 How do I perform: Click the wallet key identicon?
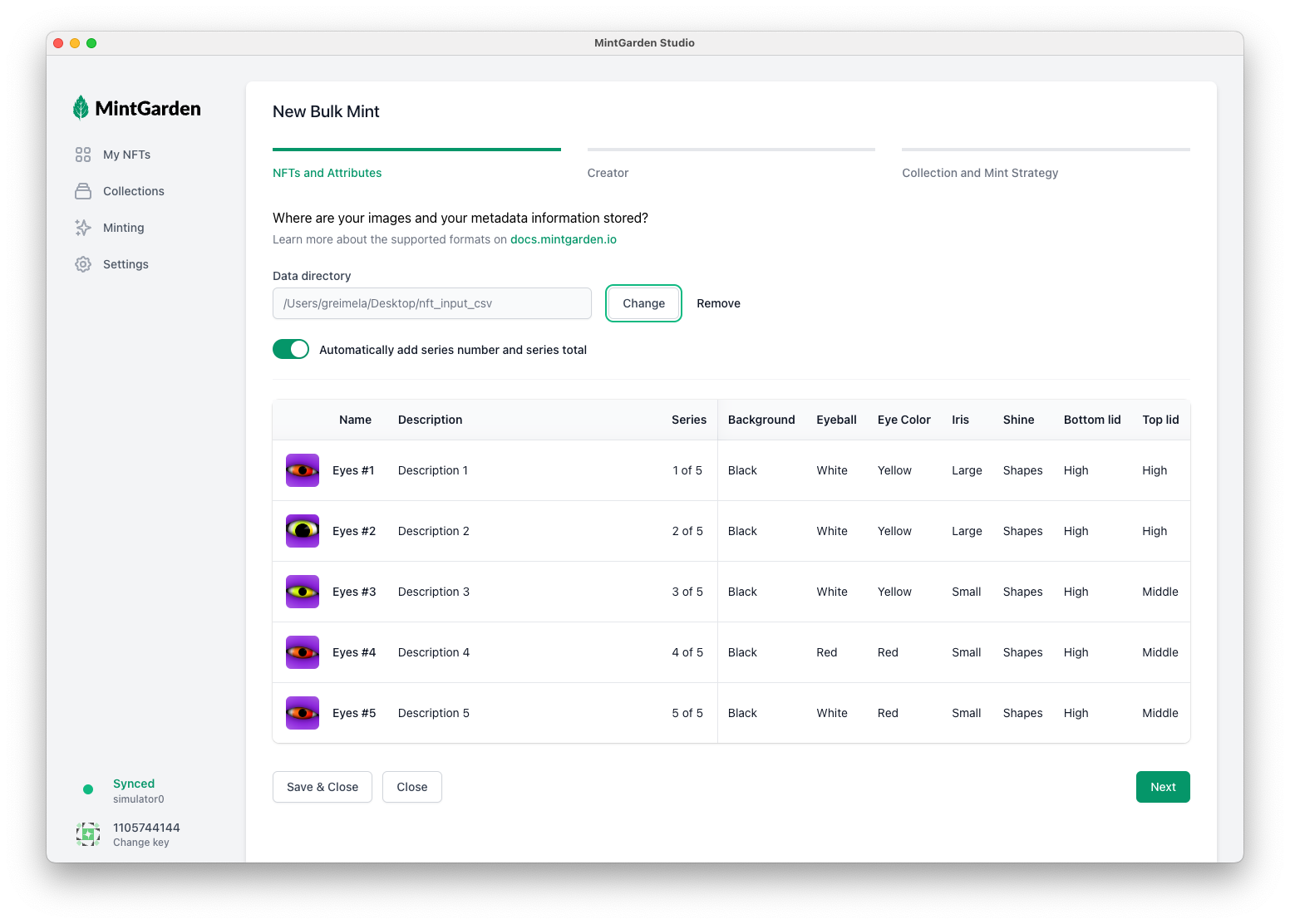[88, 833]
